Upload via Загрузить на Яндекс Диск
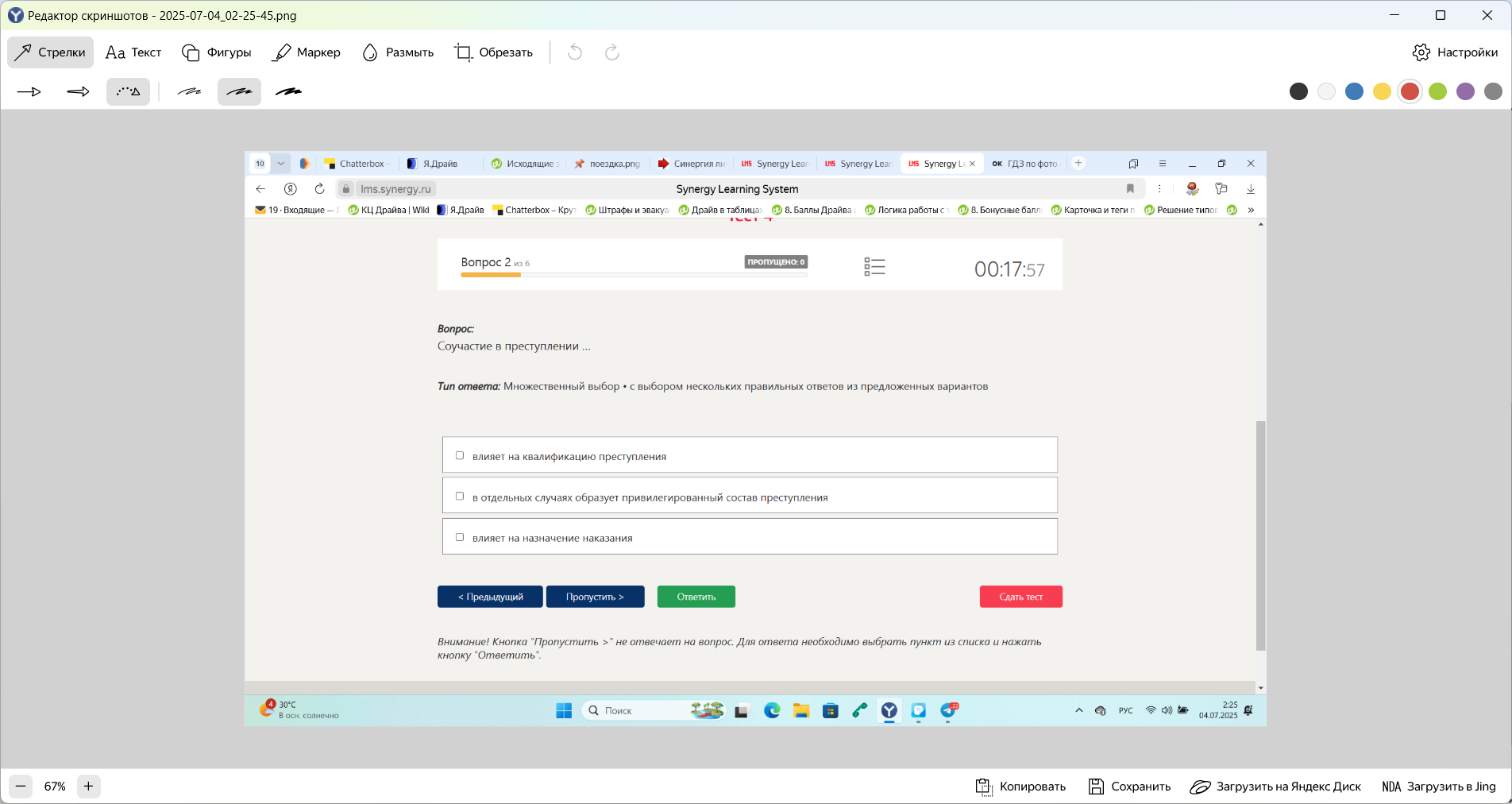The height and width of the screenshot is (804, 1512). point(1275,787)
